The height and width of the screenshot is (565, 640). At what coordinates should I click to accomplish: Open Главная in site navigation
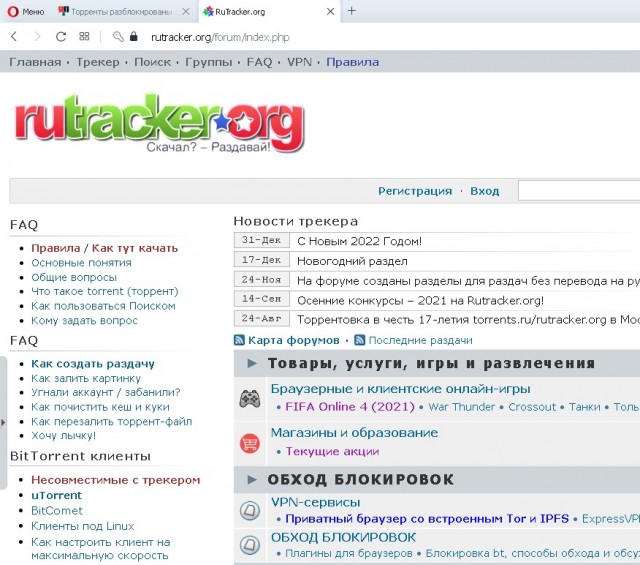pyautogui.click(x=35, y=62)
